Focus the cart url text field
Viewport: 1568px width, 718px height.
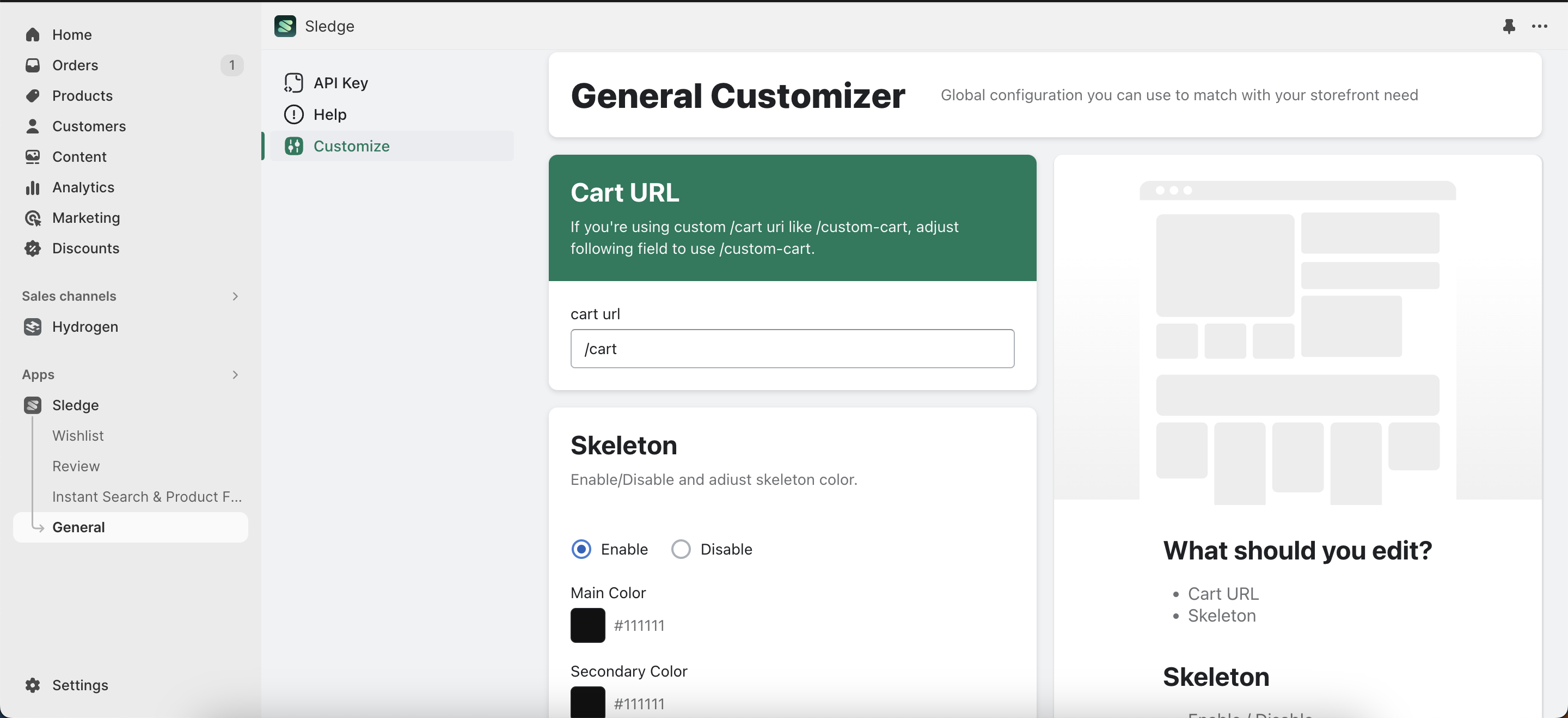[x=792, y=349]
